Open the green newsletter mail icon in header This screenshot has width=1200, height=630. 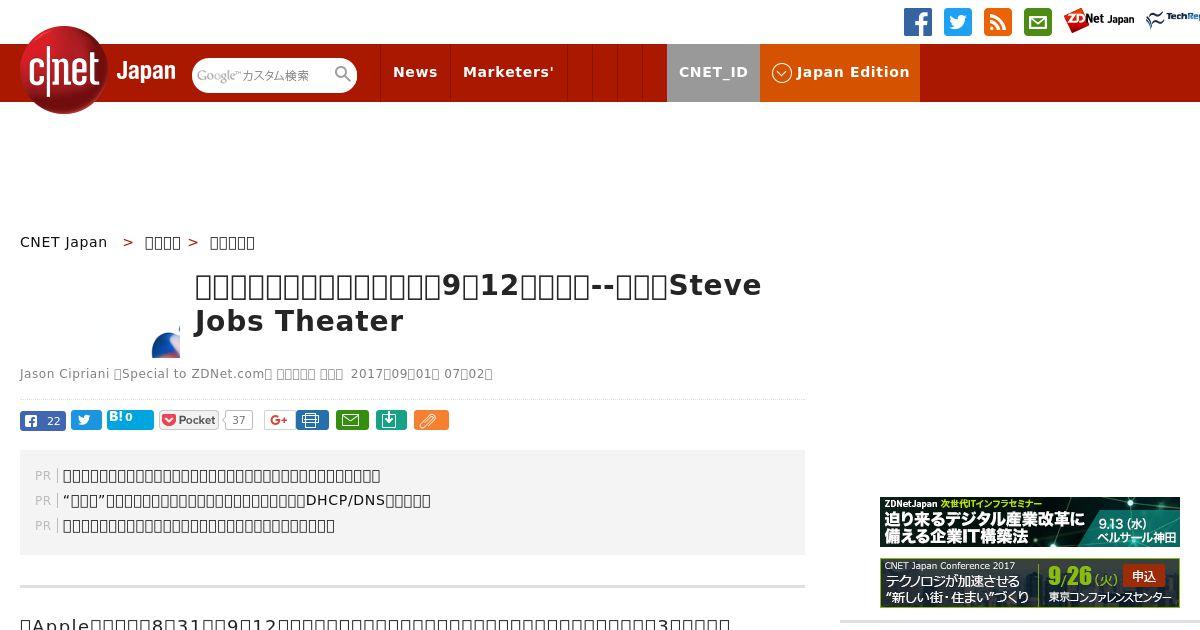[x=1038, y=22]
